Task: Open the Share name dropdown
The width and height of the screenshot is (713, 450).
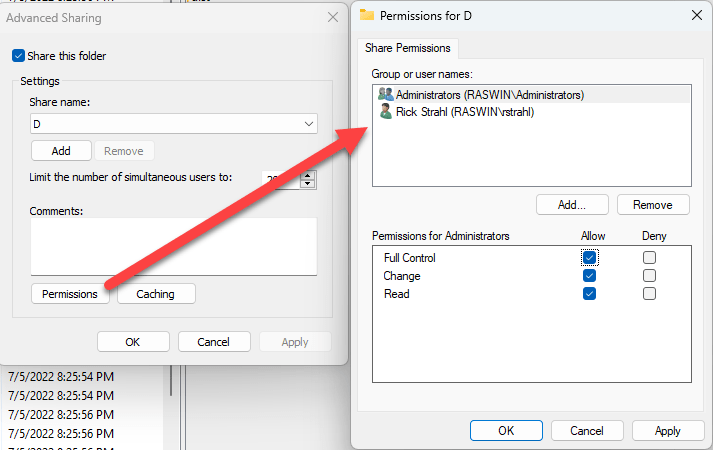Action: 309,124
